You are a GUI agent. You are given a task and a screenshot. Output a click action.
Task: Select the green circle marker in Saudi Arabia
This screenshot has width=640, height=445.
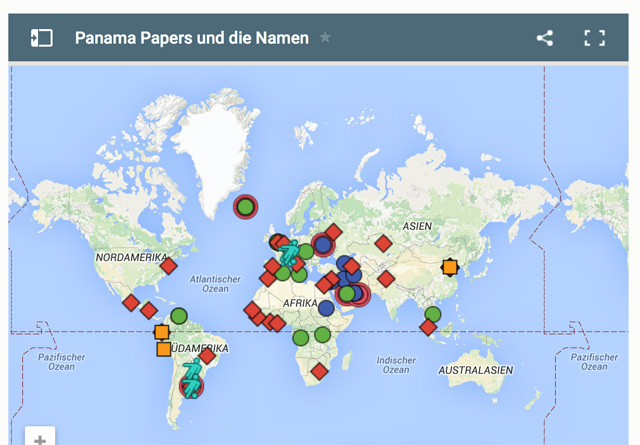pos(347,294)
